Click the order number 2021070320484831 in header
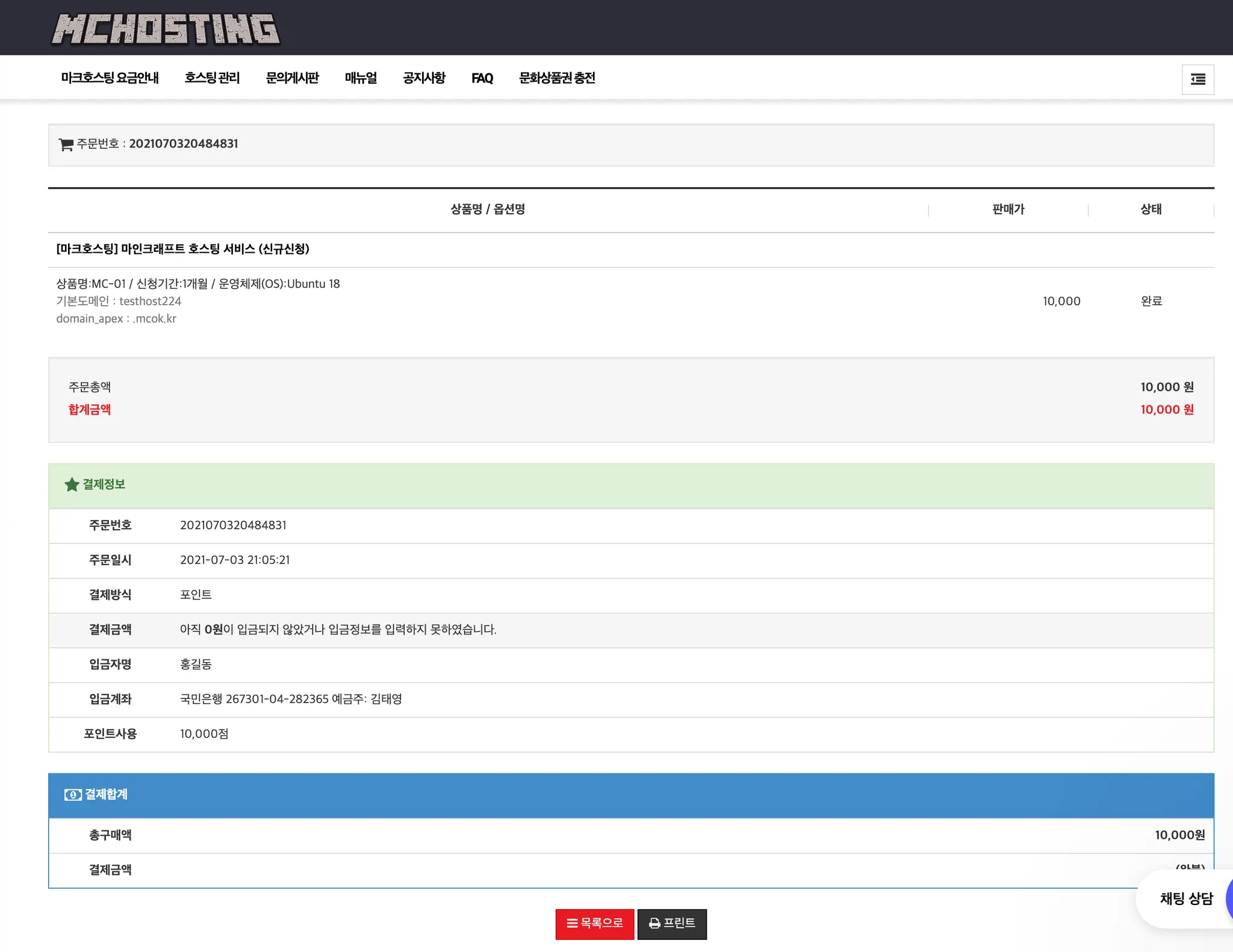The width and height of the screenshot is (1233, 952). click(x=184, y=144)
